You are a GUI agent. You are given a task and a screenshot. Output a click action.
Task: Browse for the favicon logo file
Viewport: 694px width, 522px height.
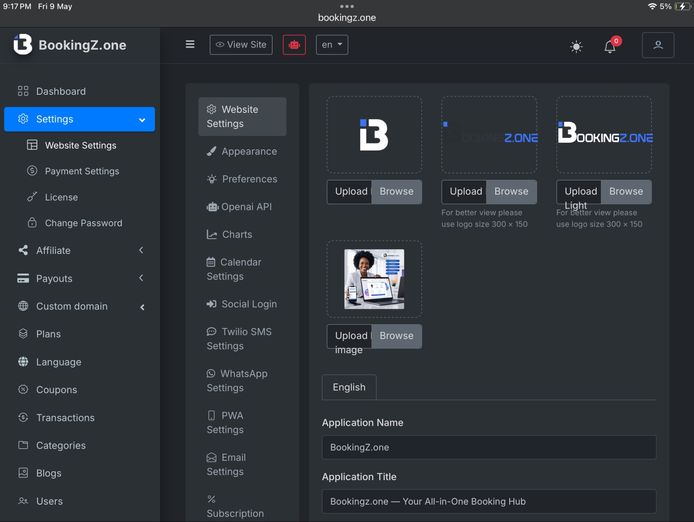pyautogui.click(x=397, y=191)
